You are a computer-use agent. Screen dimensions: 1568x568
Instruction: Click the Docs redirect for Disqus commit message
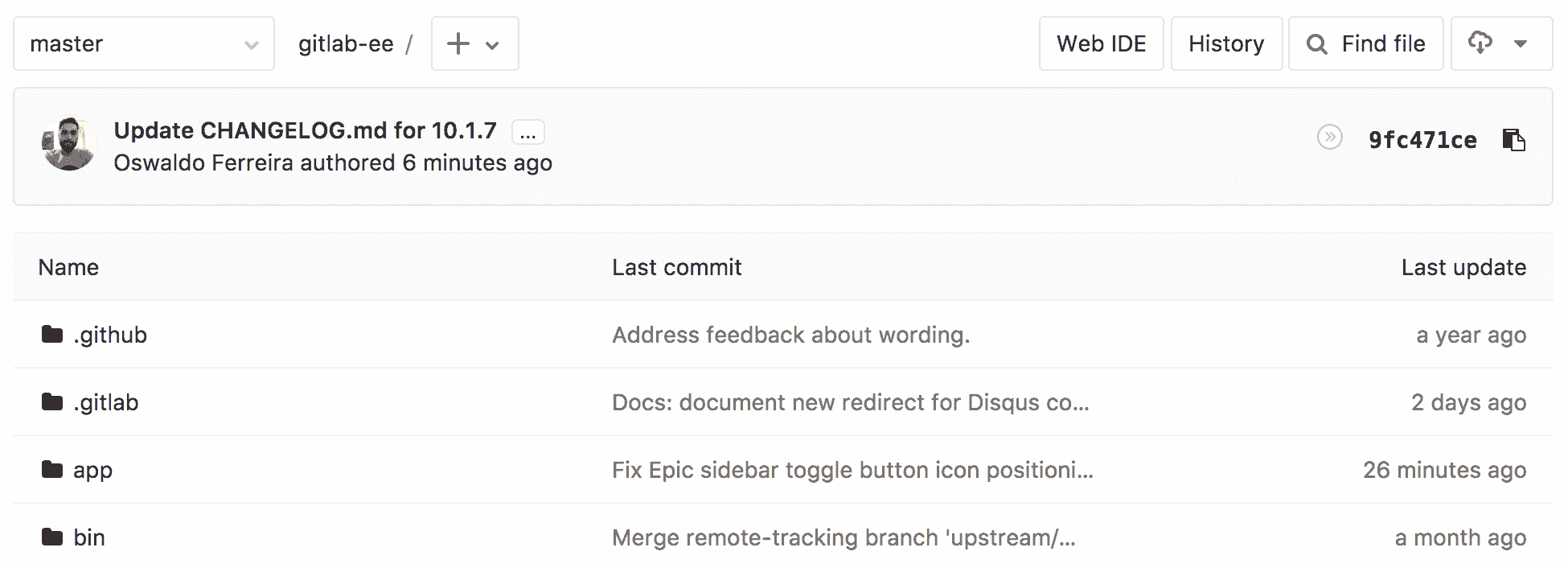851,402
